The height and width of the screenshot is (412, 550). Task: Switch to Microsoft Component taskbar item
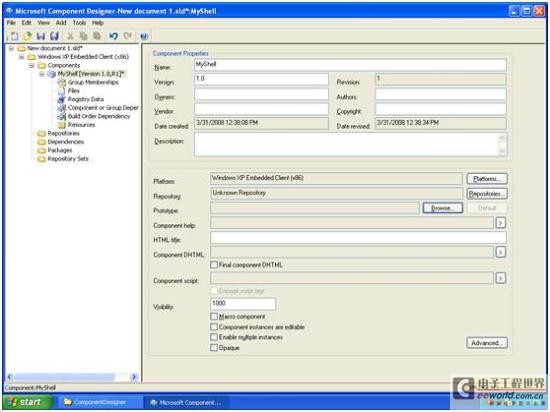click(x=186, y=402)
